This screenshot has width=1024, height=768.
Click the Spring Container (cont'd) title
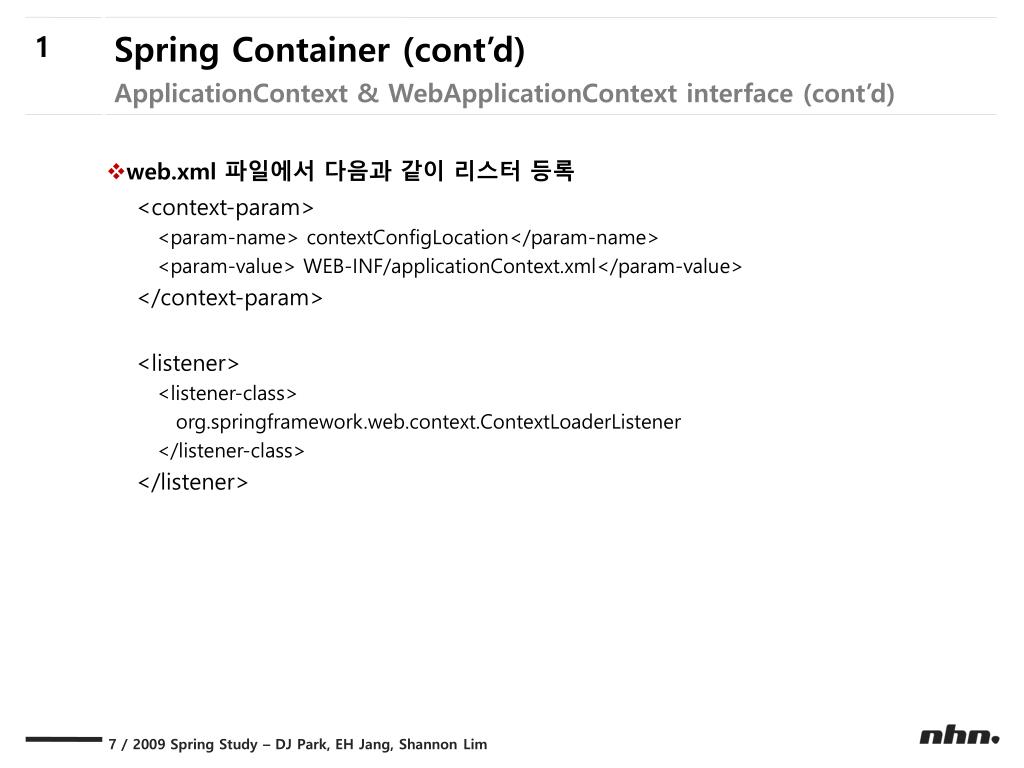(x=319, y=51)
